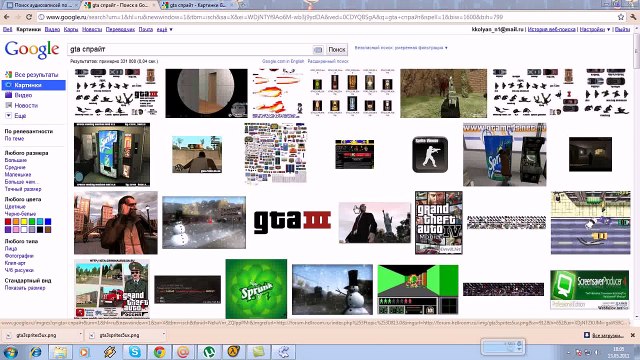Image resolution: width=640 pixels, height=360 pixels.
Task: Filter by 'Точный размер'
Action: pyautogui.click(x=23, y=189)
